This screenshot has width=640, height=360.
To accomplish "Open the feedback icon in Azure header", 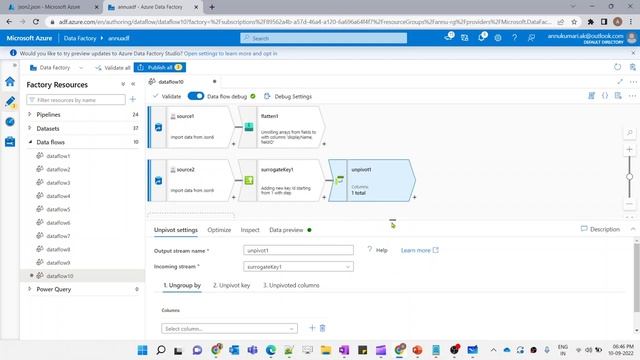I will (x=531, y=38).
